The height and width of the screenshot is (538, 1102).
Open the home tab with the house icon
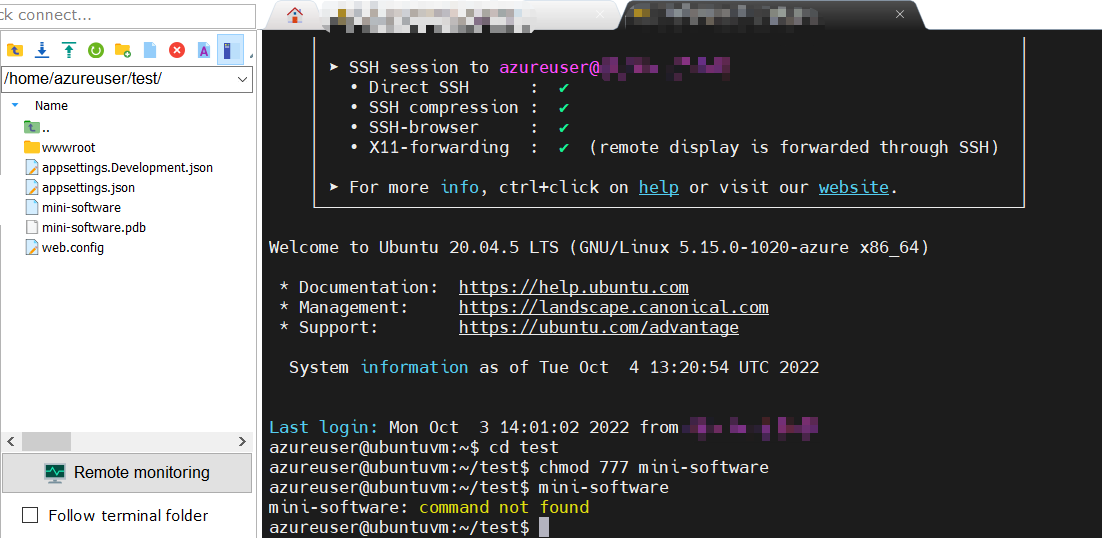[295, 15]
